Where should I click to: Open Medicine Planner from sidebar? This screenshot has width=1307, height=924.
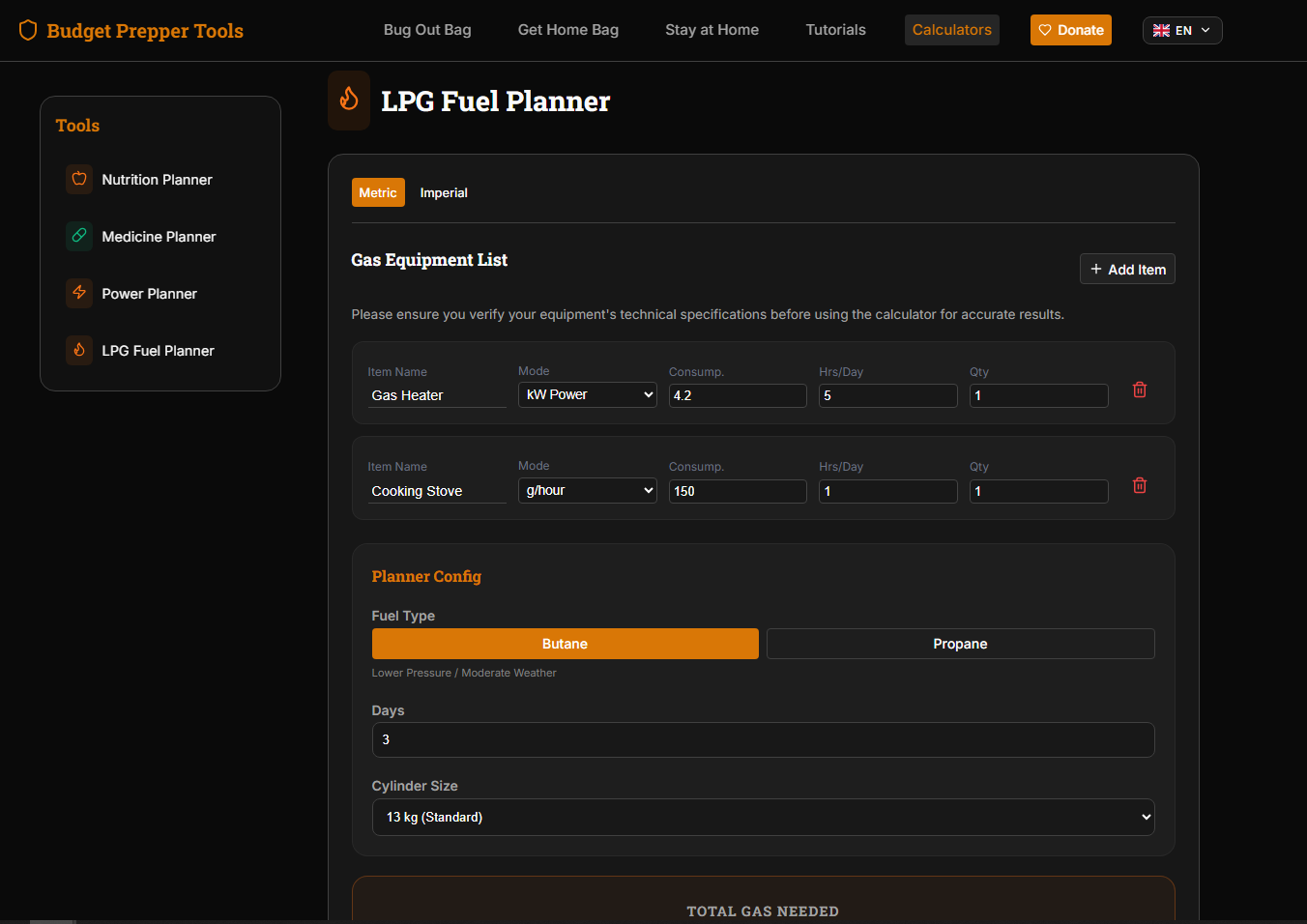(x=160, y=236)
